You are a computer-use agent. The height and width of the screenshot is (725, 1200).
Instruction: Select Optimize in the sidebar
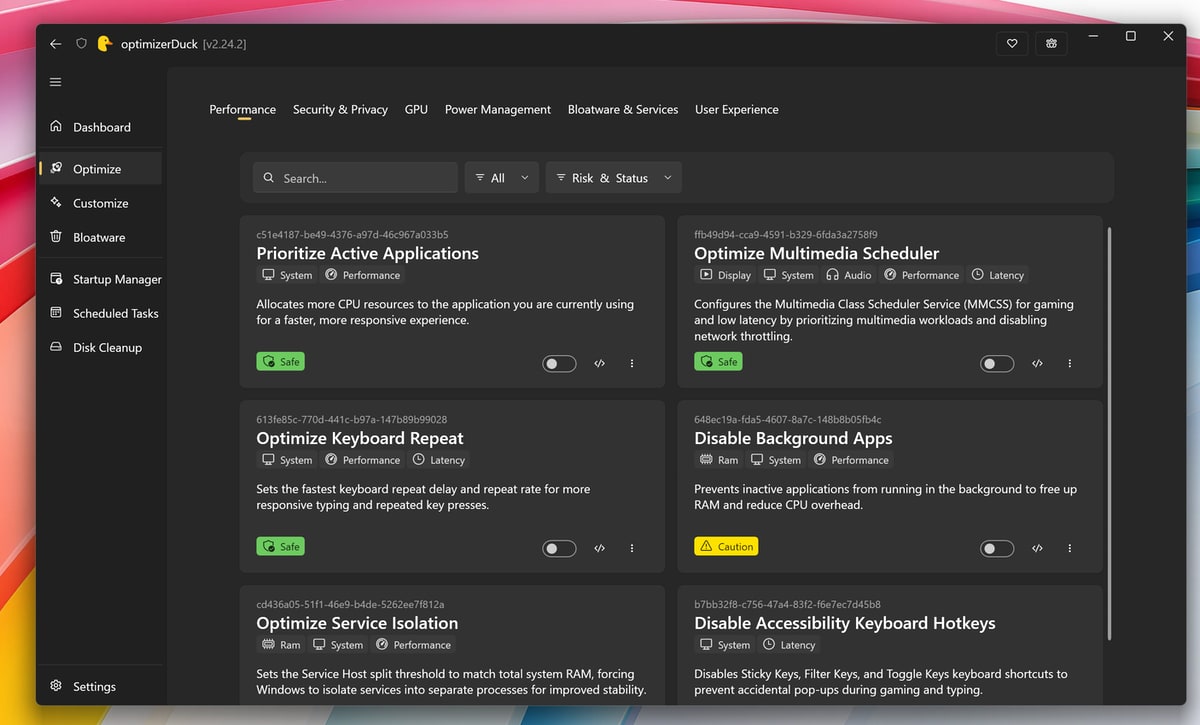(100, 169)
